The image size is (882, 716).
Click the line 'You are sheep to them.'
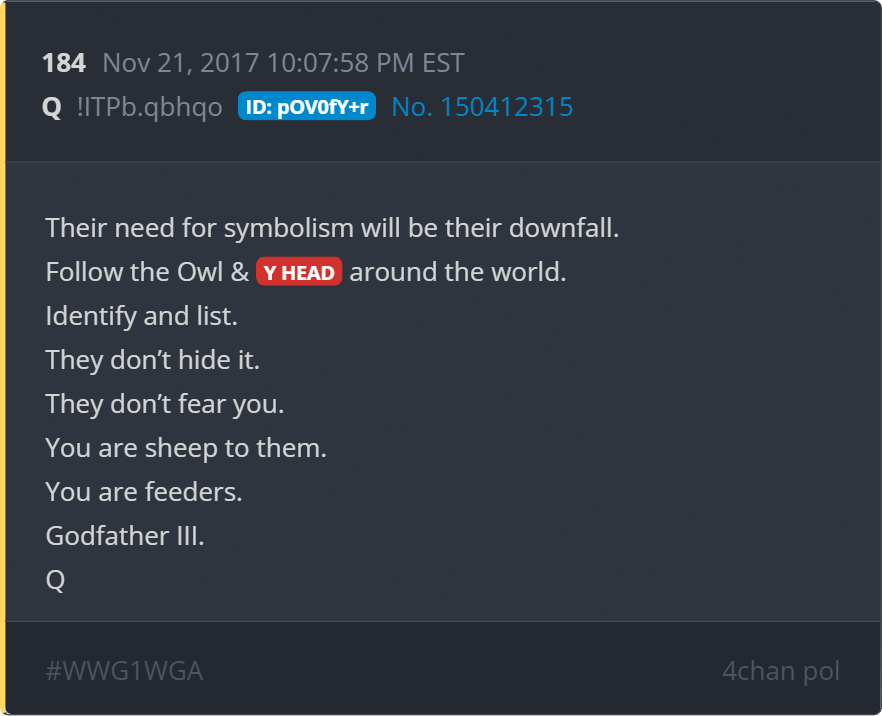pyautogui.click(x=186, y=448)
